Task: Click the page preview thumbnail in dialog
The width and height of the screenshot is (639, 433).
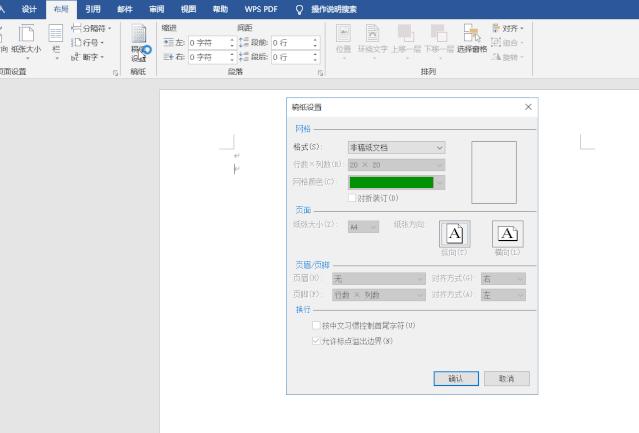Action: (x=494, y=172)
